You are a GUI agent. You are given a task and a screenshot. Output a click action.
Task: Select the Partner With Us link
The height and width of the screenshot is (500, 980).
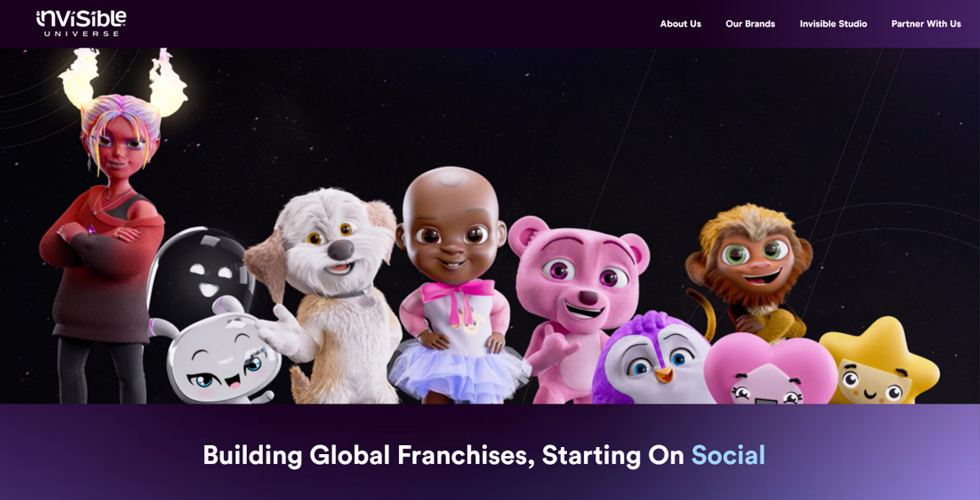(x=926, y=24)
